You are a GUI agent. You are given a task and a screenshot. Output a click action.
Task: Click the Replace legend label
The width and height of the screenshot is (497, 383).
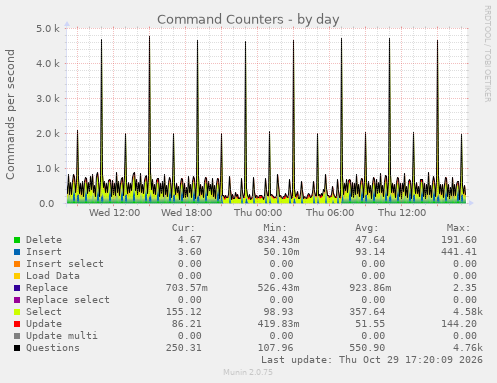pos(47,288)
